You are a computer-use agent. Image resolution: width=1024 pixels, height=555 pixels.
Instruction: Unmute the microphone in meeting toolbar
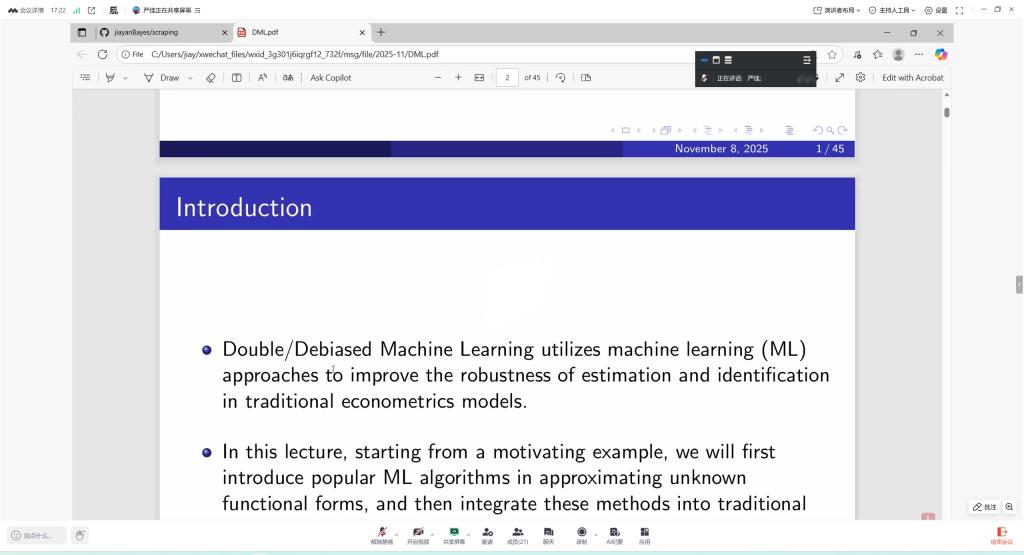pos(383,533)
